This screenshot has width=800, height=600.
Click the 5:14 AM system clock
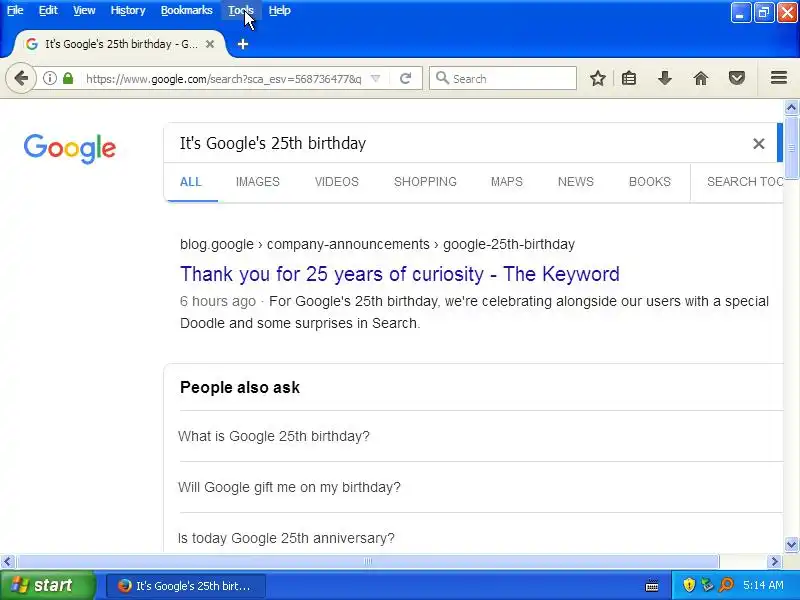click(763, 585)
